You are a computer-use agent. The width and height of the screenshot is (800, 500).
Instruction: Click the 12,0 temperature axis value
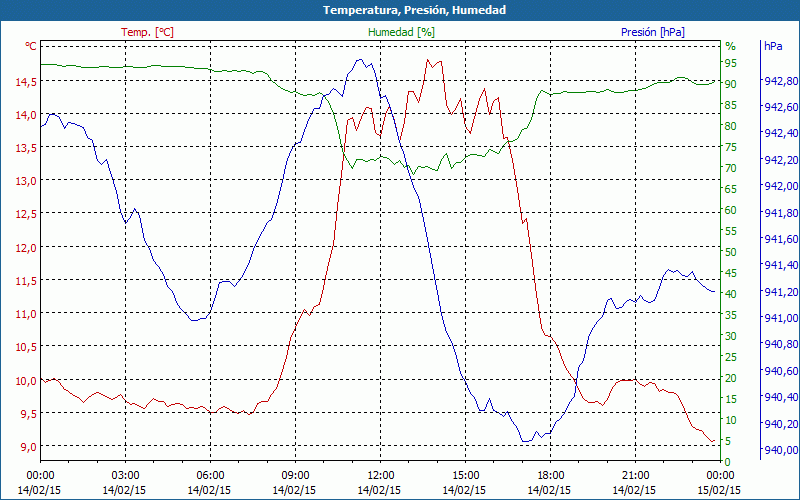(x=27, y=248)
